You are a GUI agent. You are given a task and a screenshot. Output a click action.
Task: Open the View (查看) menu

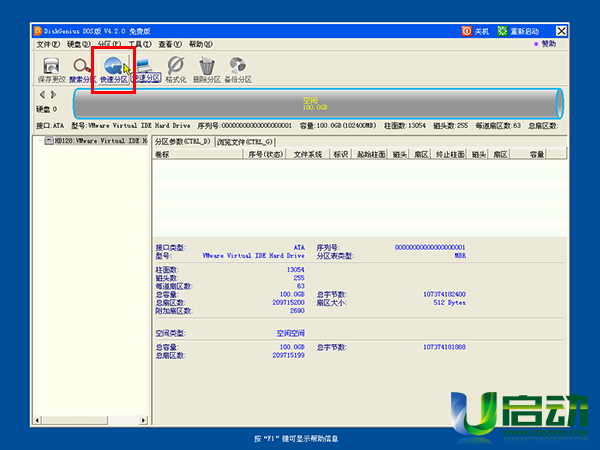point(170,44)
